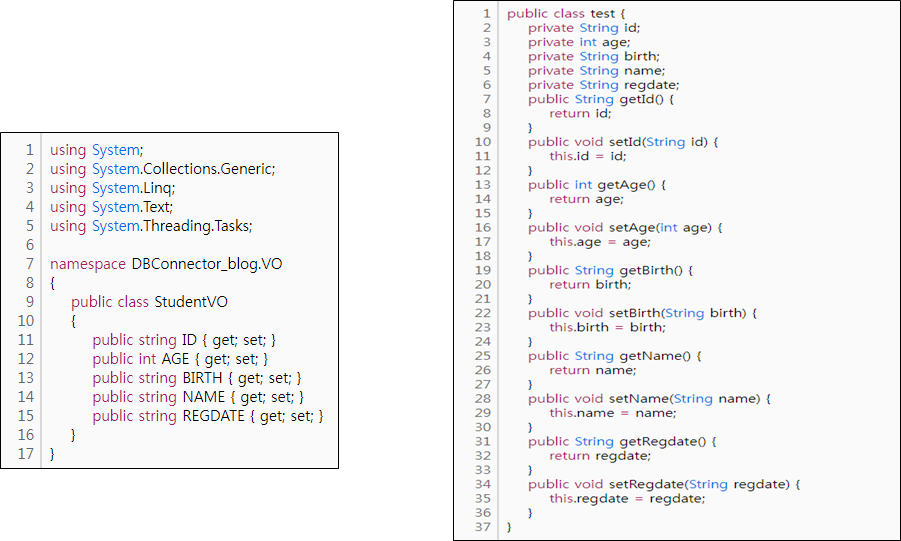Click 'this.id = id;' line
The width and height of the screenshot is (901, 541).
point(588,156)
